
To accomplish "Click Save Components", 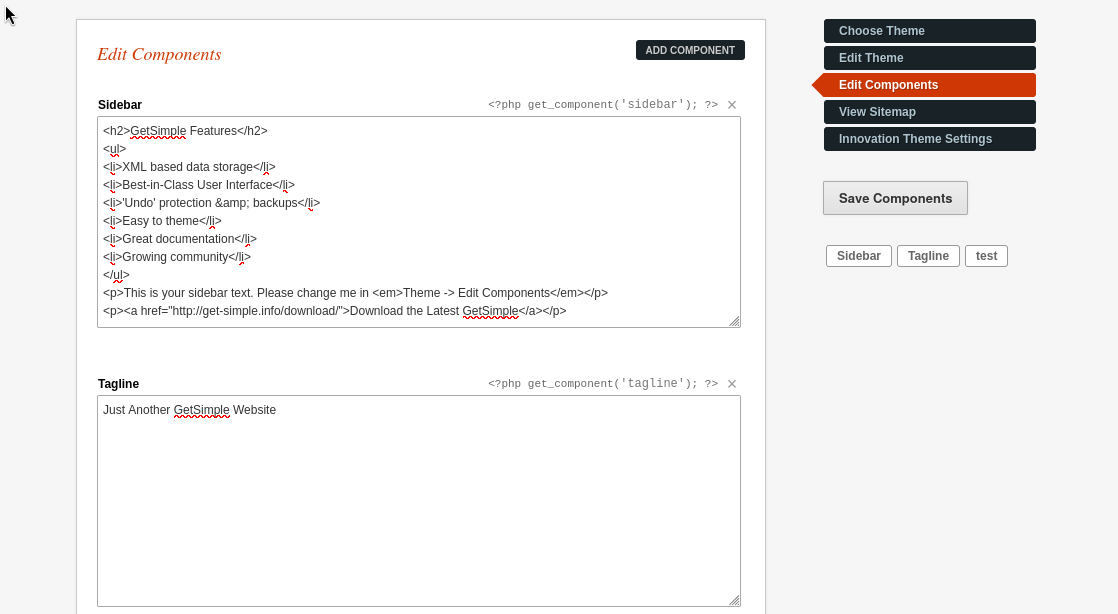I will point(894,198).
